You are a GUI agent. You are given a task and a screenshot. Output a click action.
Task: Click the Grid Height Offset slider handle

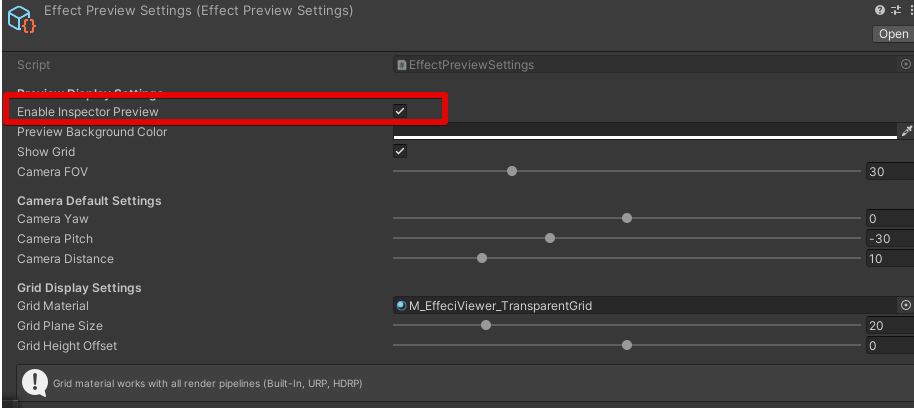pos(627,346)
